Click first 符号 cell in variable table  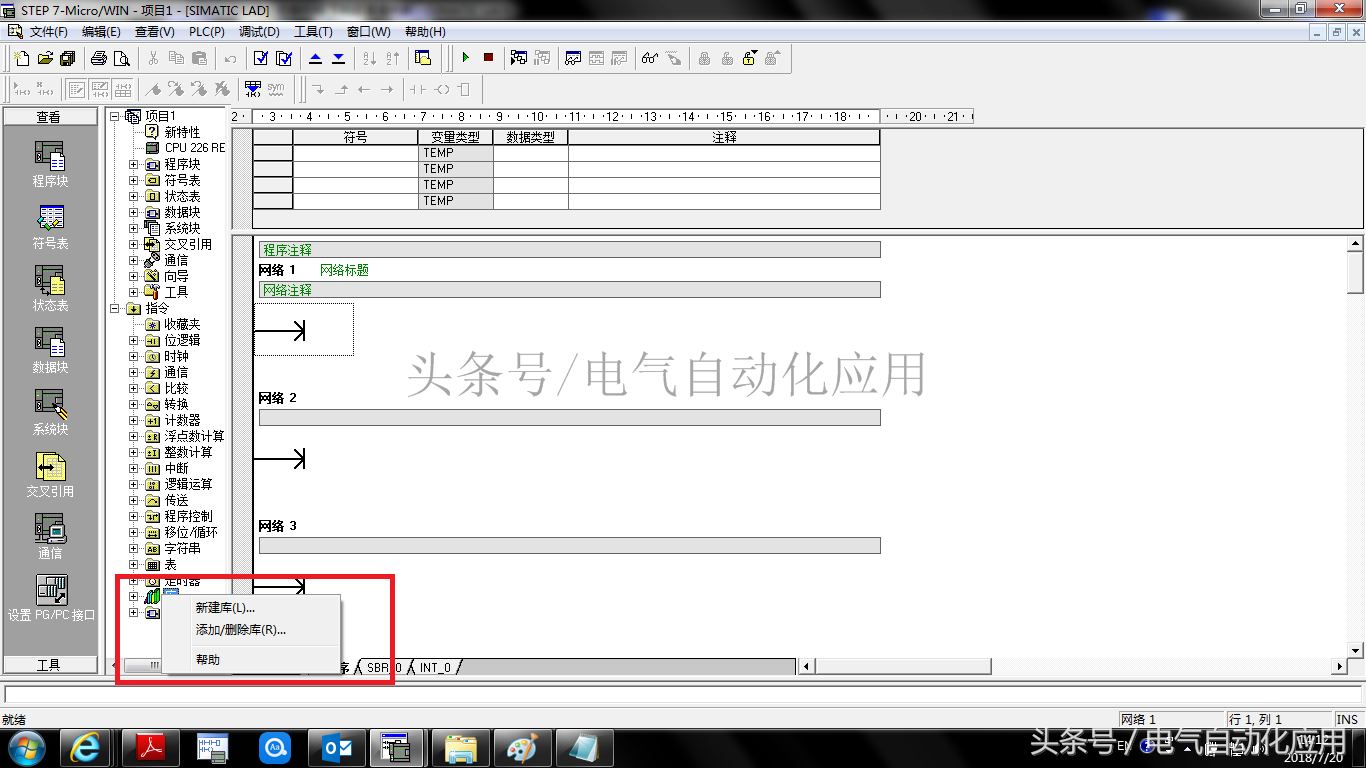click(355, 153)
